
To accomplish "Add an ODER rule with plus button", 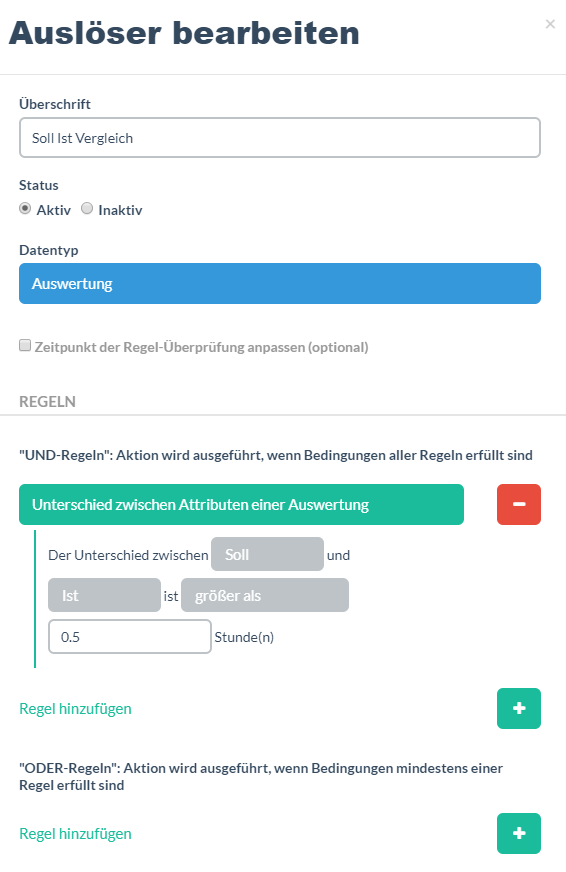I will coord(519,833).
